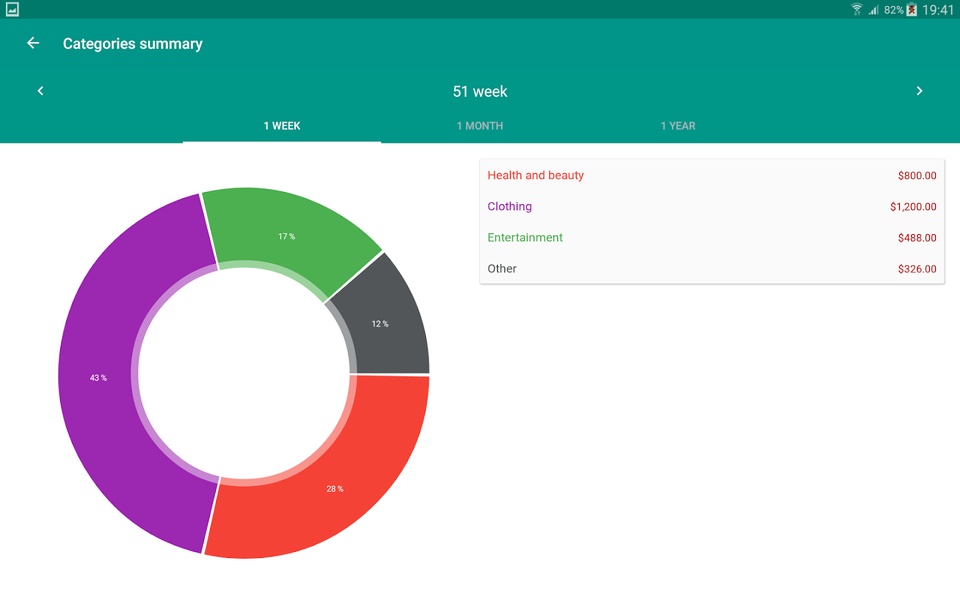Select the red 28 % chart segment
The height and width of the screenshot is (600, 960).
(x=334, y=489)
